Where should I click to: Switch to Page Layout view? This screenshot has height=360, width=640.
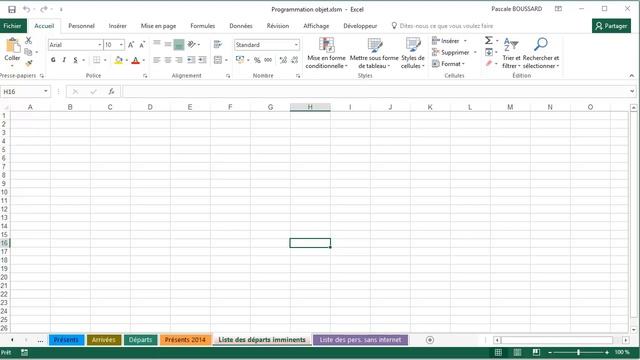click(x=517, y=352)
